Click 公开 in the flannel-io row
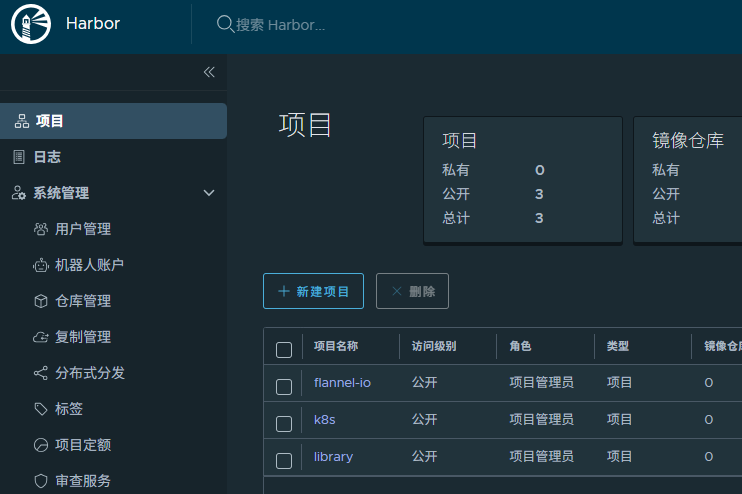The height and width of the screenshot is (494, 742). (x=424, y=382)
